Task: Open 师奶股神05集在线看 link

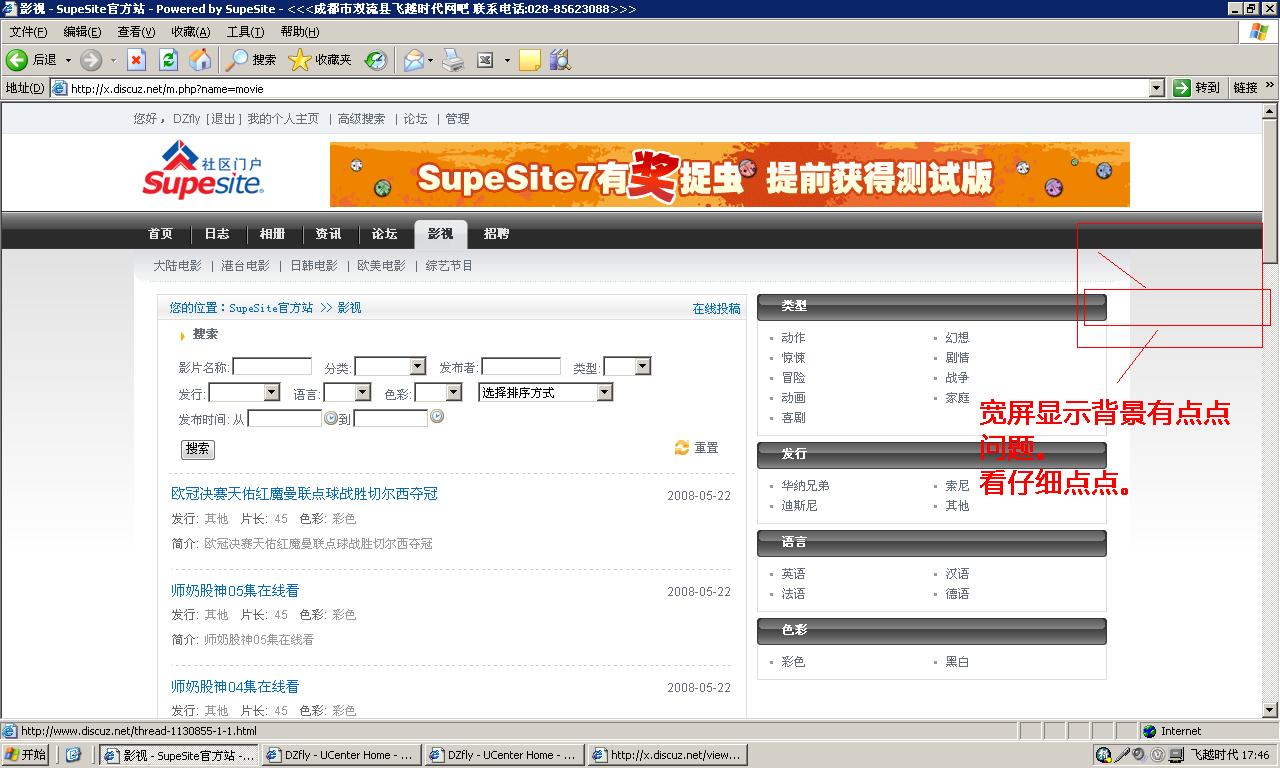Action: (235, 591)
